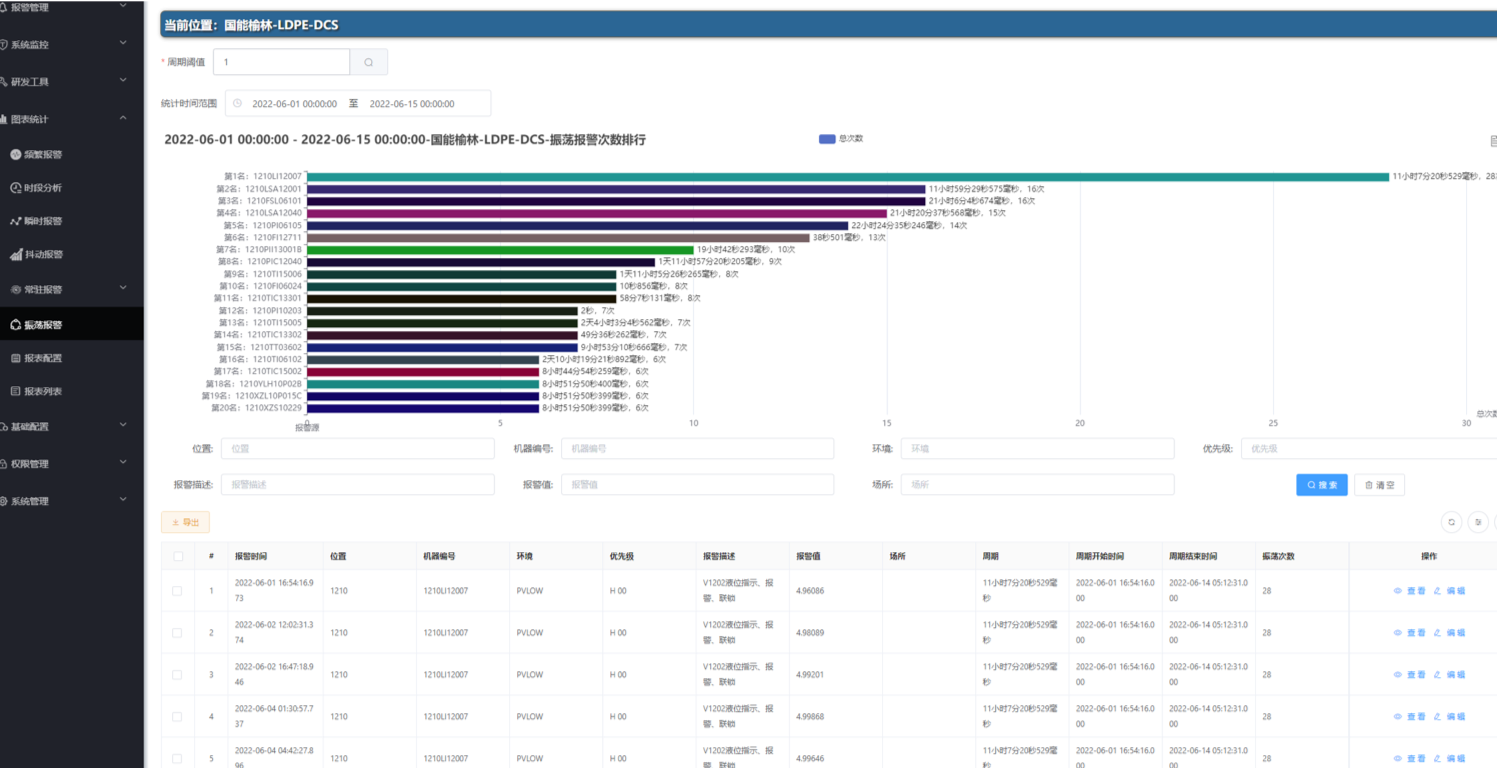
Task: Open 抖动报警 in the sidebar
Action: [42, 255]
